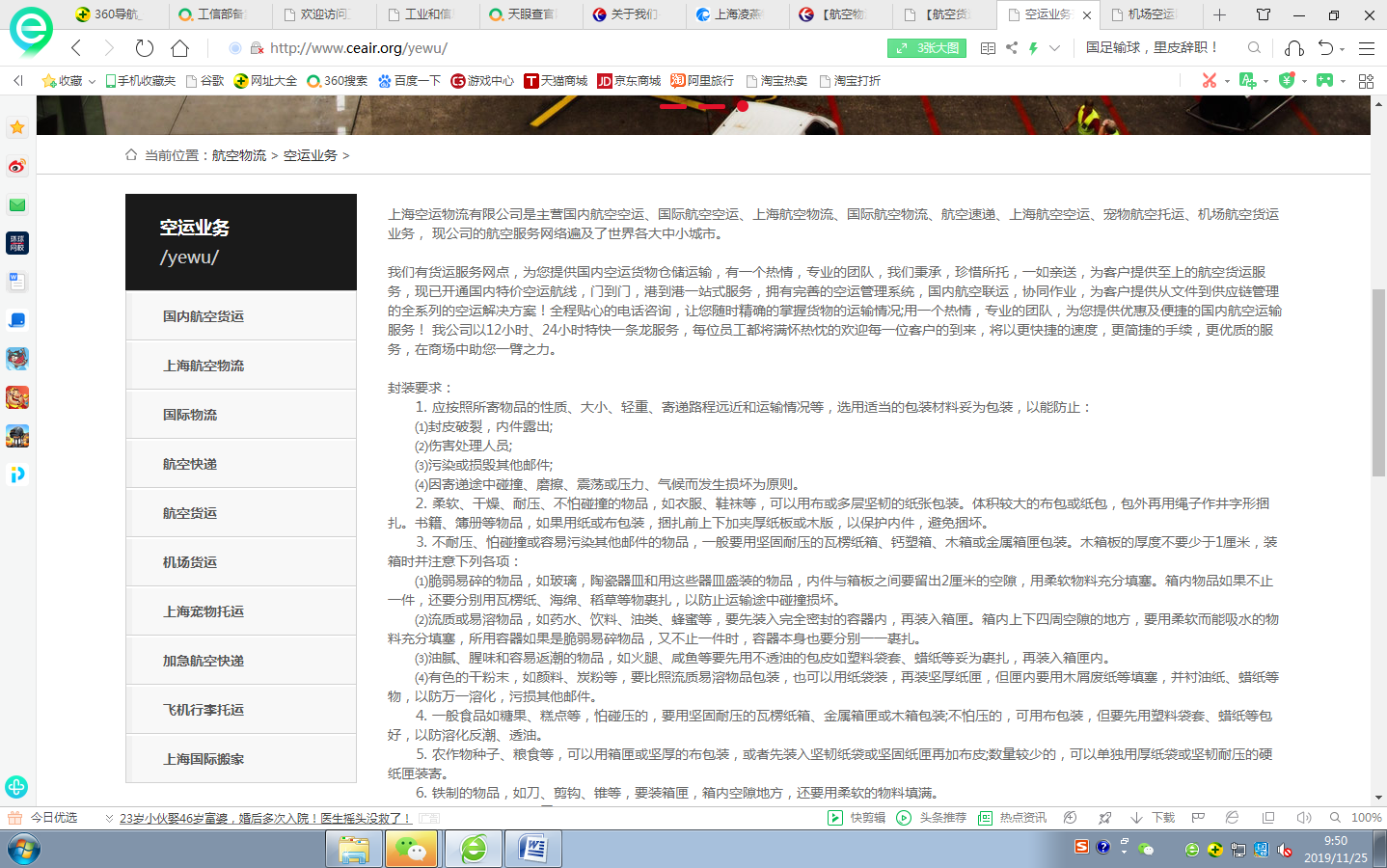The height and width of the screenshot is (868, 1387).
Task: Switch to the 工信部备 tab
Action: point(212,14)
